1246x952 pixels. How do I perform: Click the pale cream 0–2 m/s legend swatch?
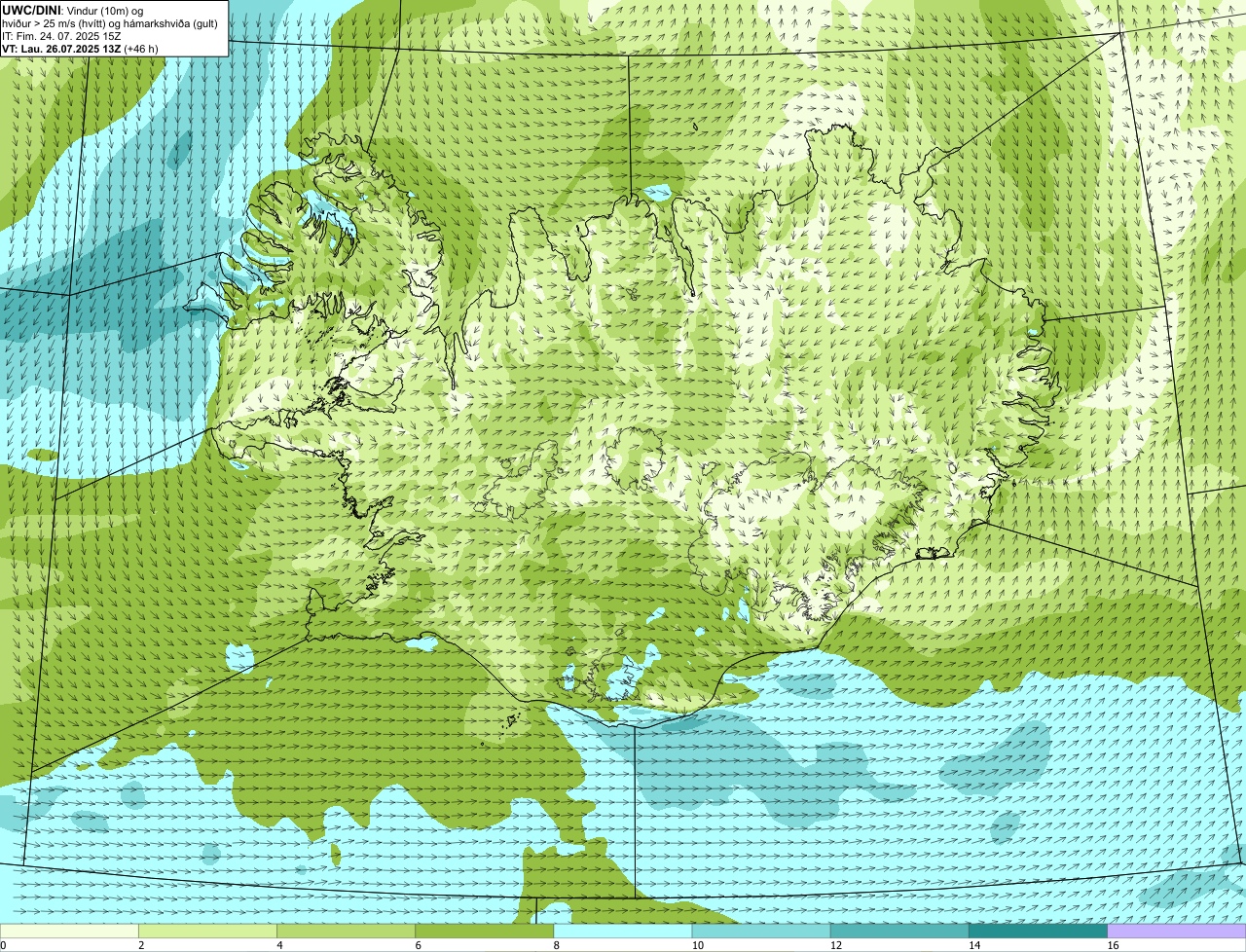[69, 931]
